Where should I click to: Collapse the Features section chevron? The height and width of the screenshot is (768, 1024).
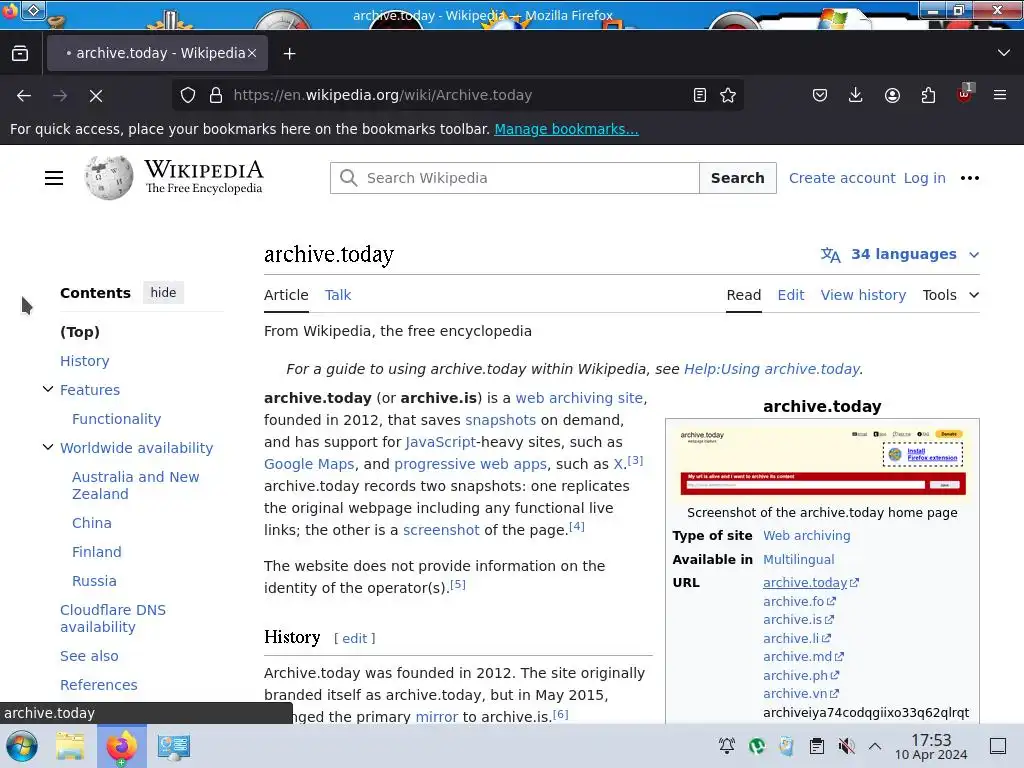(48, 389)
